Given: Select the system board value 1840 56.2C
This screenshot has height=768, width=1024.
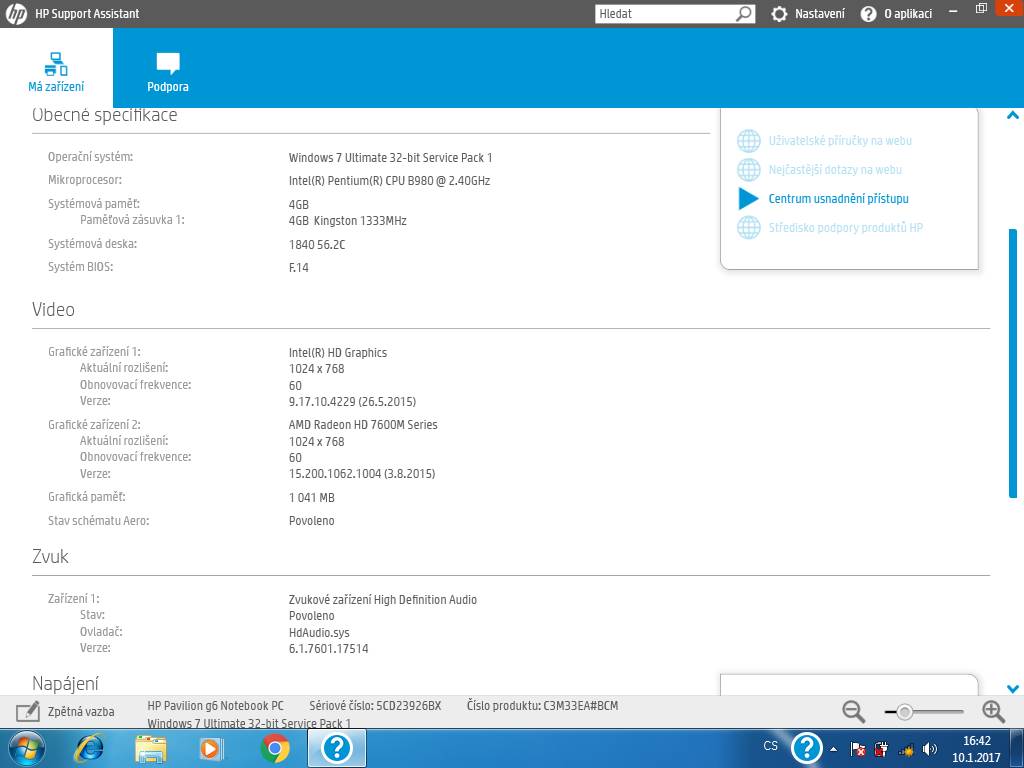Looking at the screenshot, I should (317, 244).
